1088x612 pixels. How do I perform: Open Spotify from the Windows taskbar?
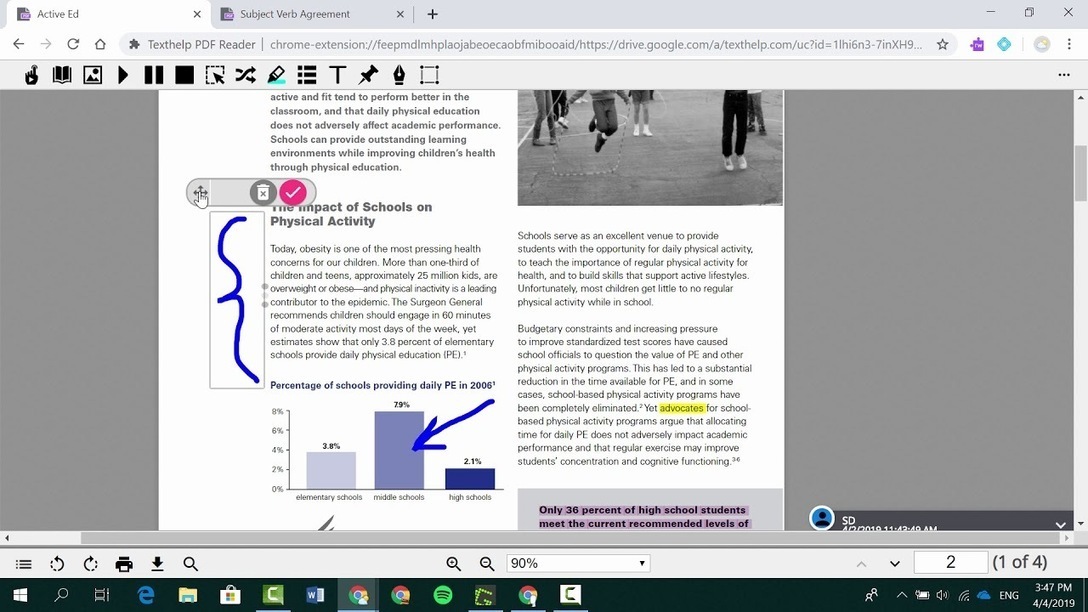tap(443, 595)
